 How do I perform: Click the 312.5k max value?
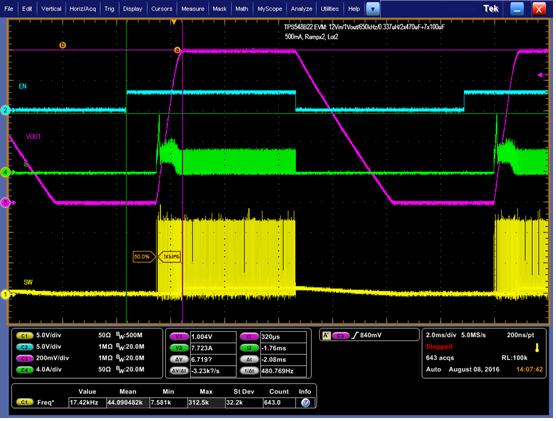[206, 403]
